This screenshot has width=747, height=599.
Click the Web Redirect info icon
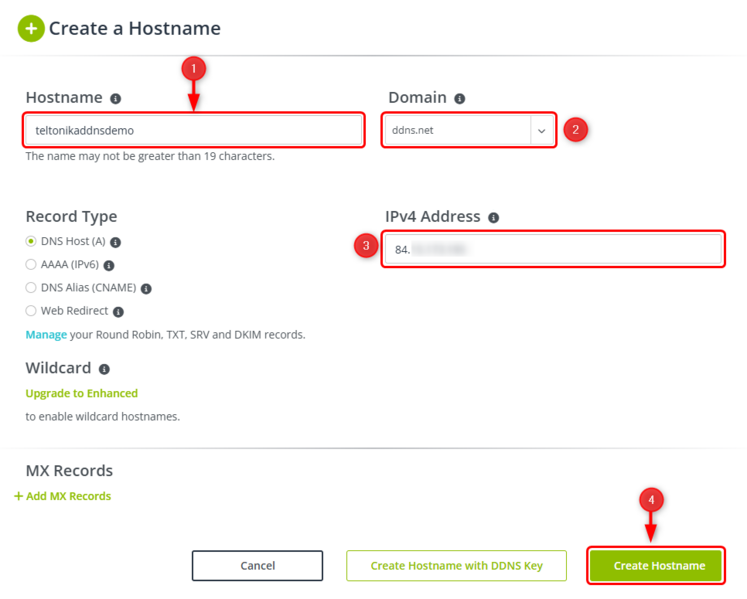click(116, 312)
